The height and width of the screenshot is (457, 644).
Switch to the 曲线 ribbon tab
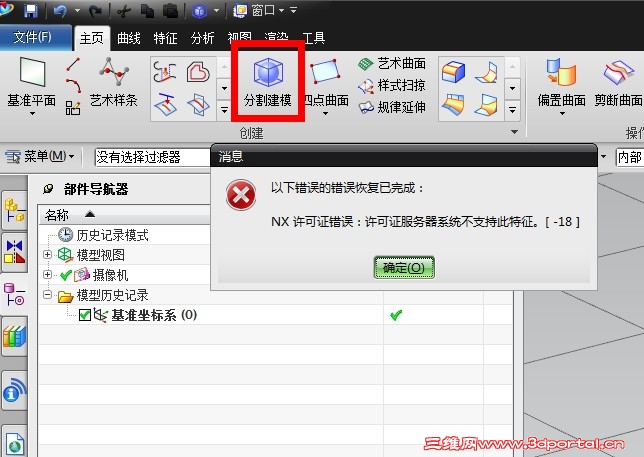pyautogui.click(x=129, y=39)
